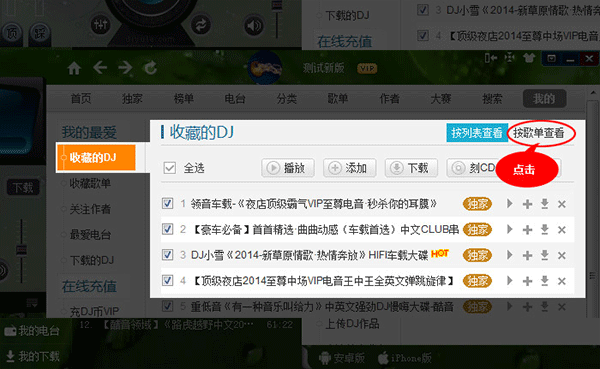This screenshot has width=600, height=369.
Task: Play track 4 【顶级夜店2014】
Action: 509,281
